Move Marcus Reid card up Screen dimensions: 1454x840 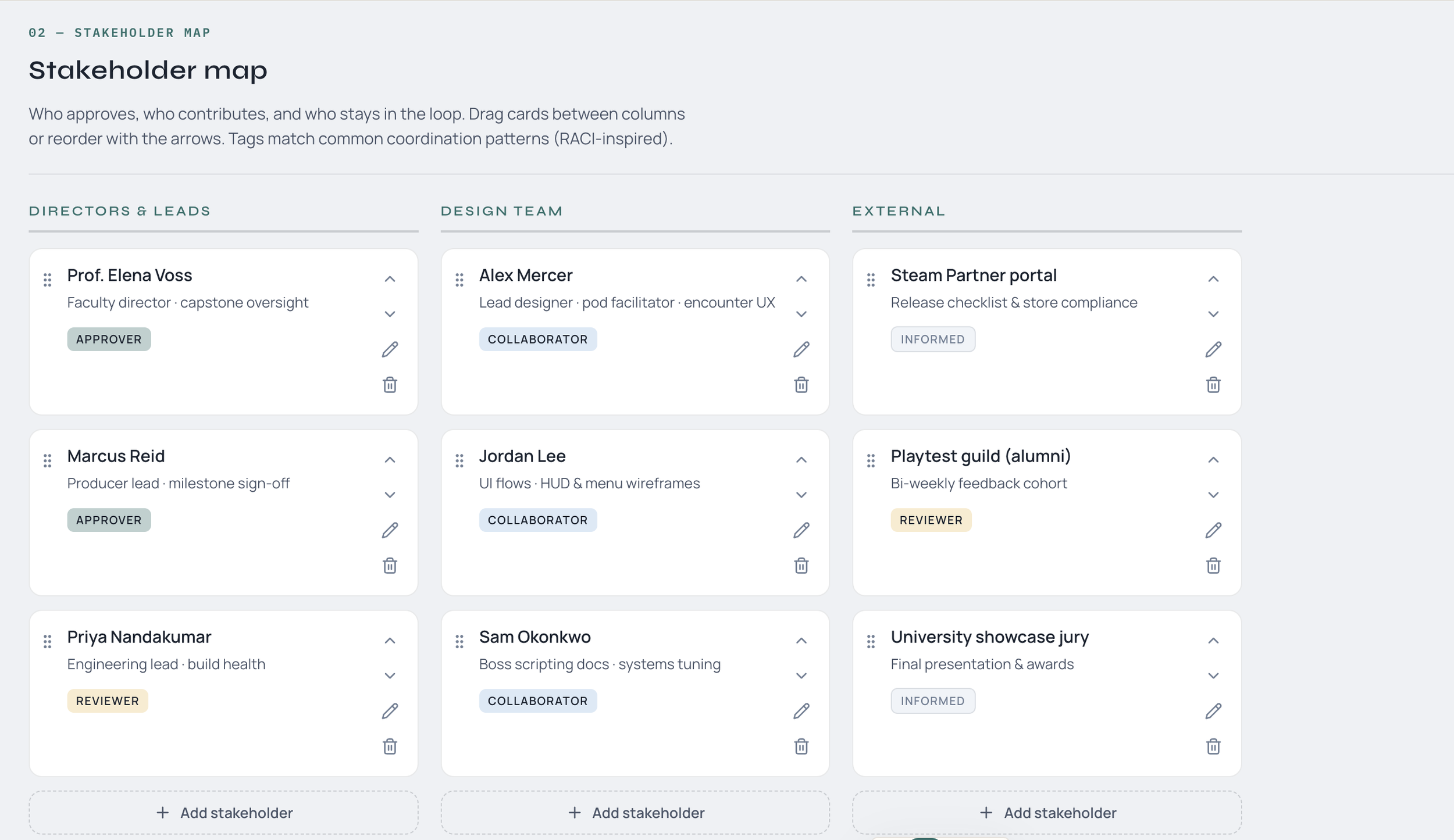tap(390, 460)
